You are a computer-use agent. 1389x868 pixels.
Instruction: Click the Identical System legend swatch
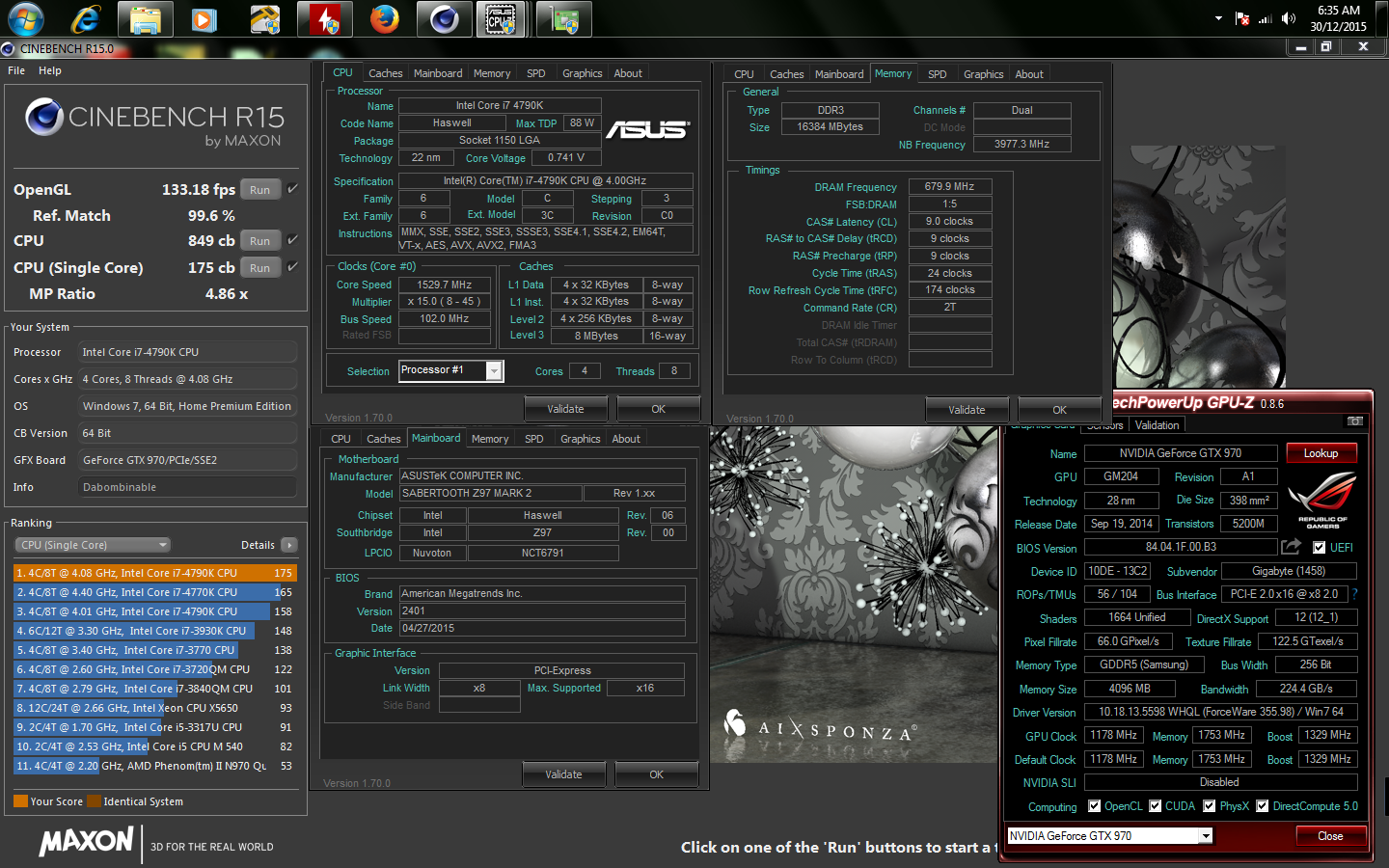pos(94,801)
